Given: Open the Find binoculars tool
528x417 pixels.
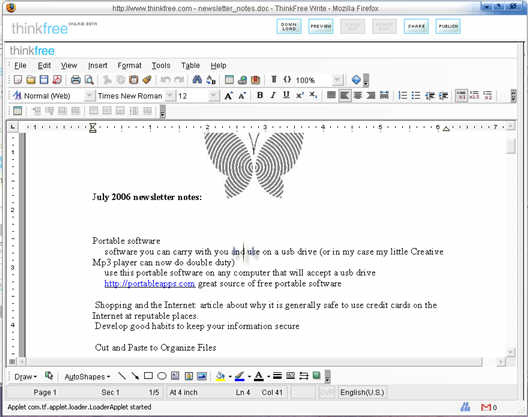Looking at the screenshot, I should 197,80.
